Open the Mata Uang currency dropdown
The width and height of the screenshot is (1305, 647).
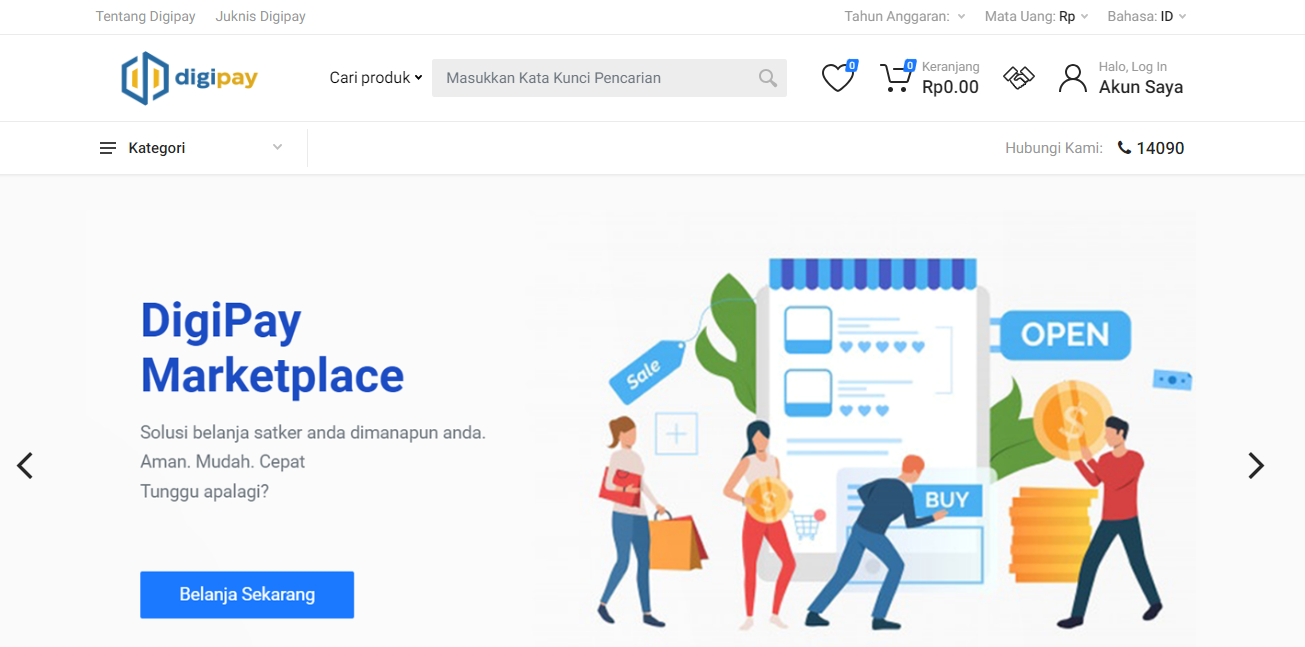(1037, 16)
